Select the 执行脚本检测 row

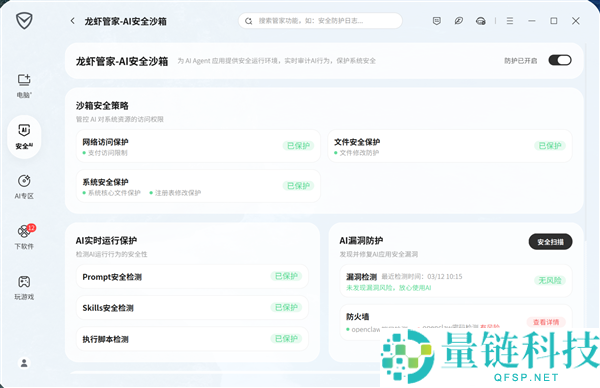pos(192,339)
